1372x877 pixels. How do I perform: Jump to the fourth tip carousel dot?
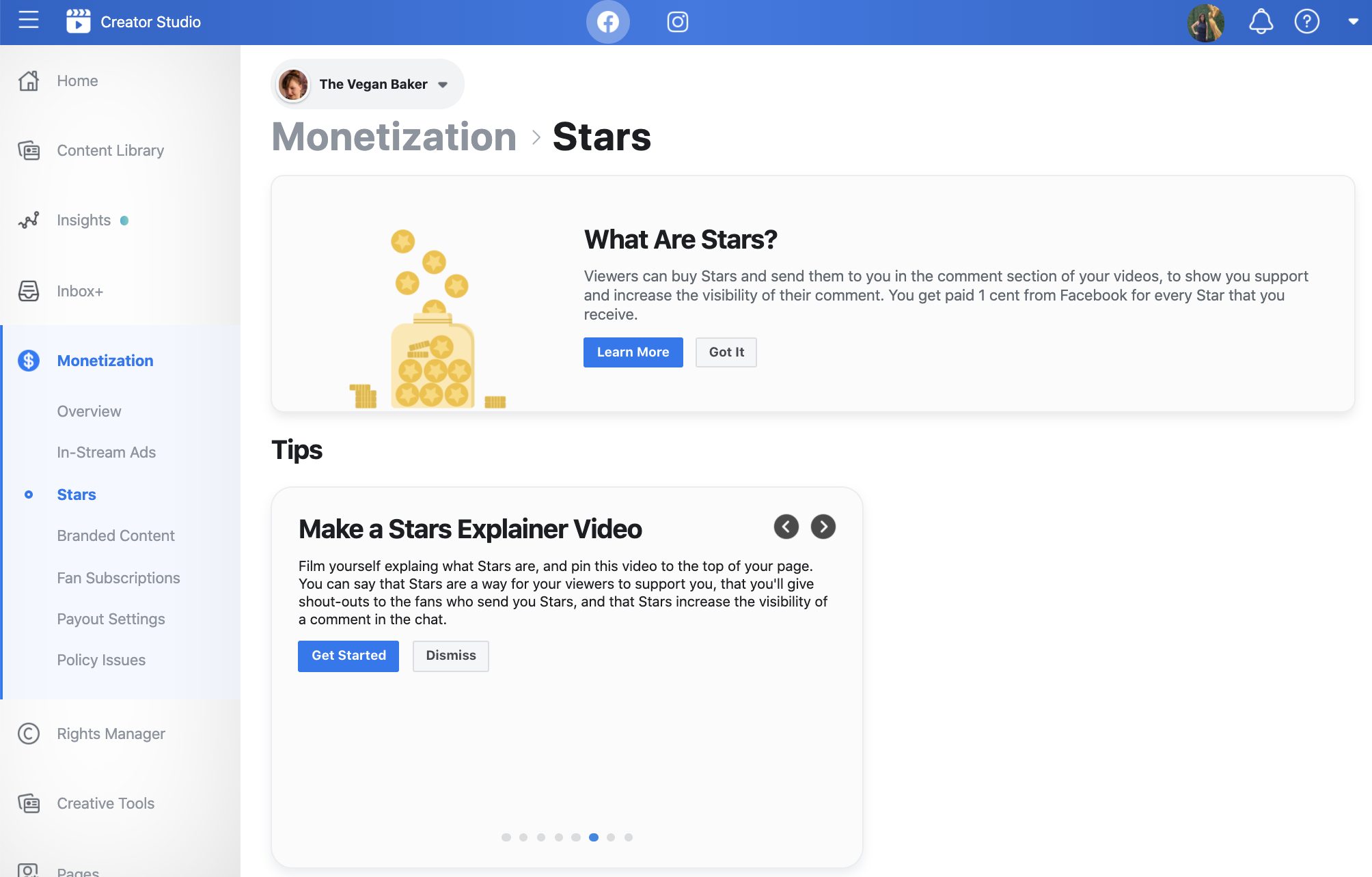pyautogui.click(x=559, y=837)
